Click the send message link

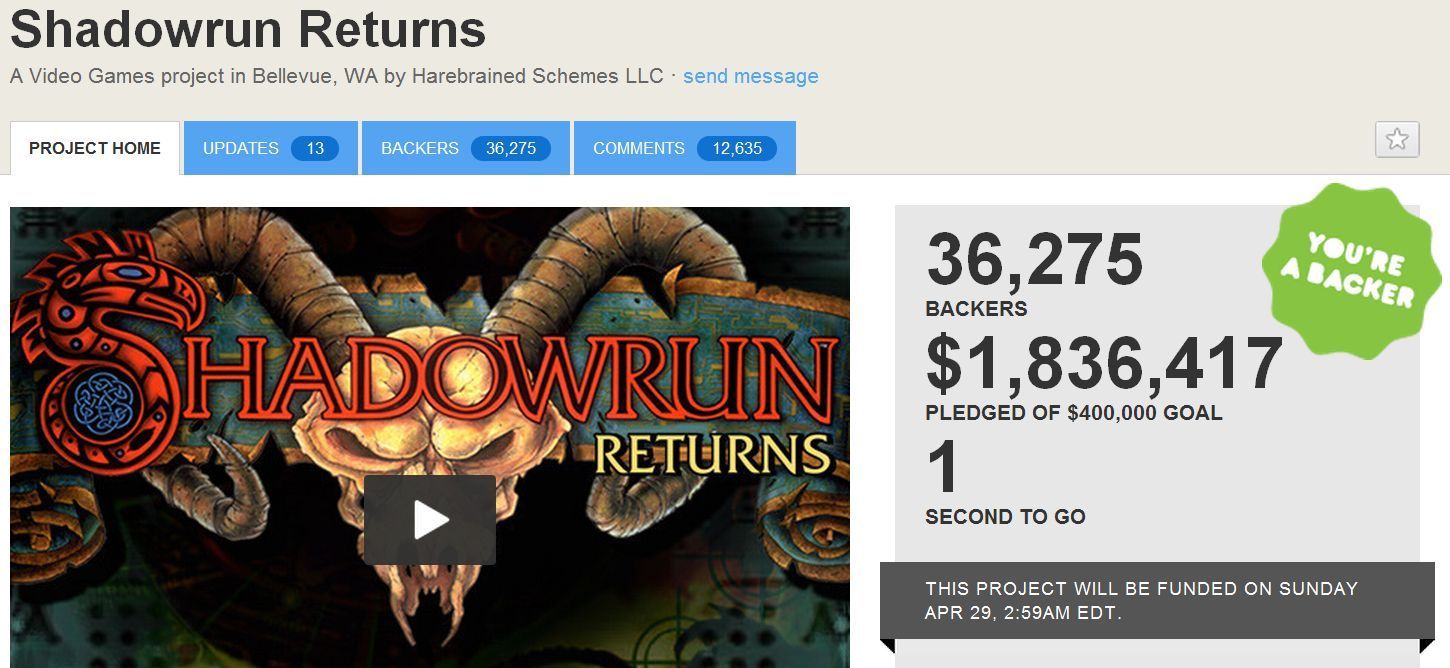750,76
